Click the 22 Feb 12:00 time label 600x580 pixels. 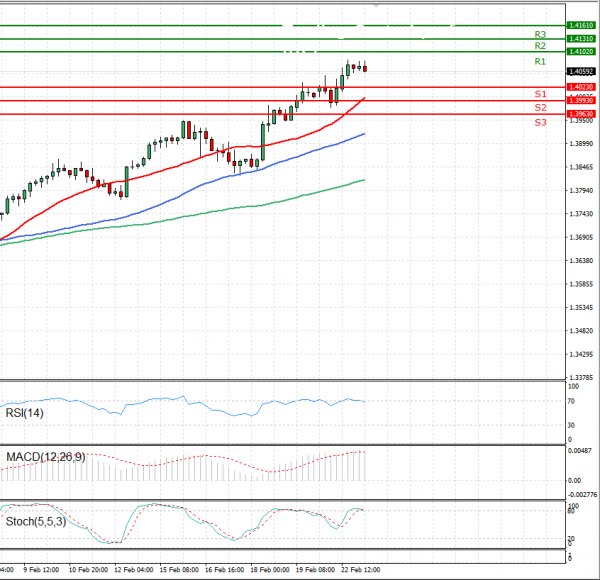[360, 570]
